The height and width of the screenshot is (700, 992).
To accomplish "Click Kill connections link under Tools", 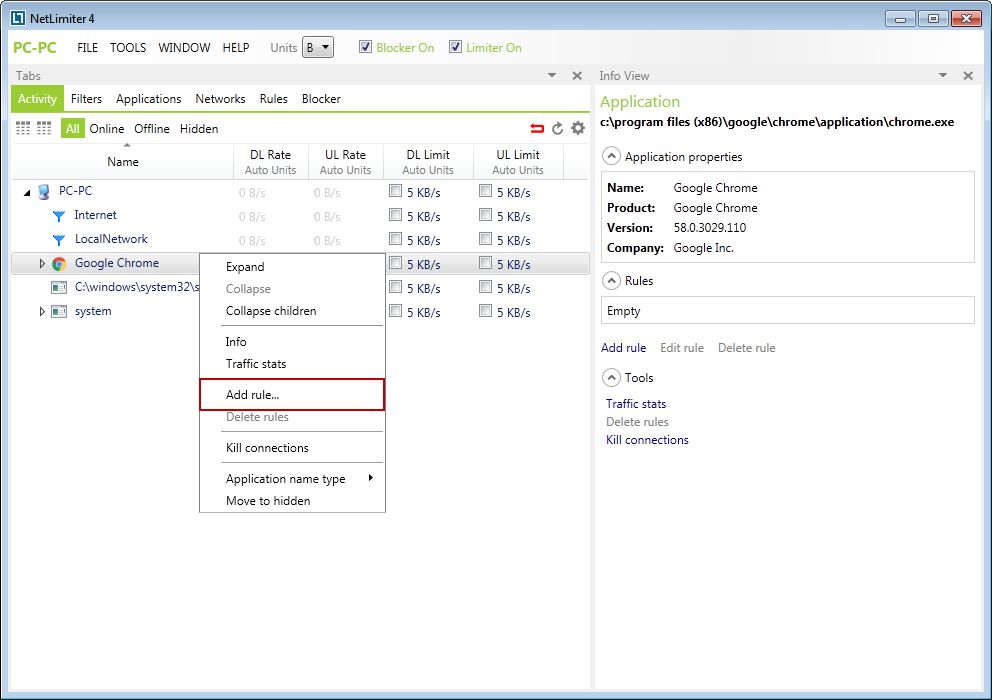I will click(647, 440).
